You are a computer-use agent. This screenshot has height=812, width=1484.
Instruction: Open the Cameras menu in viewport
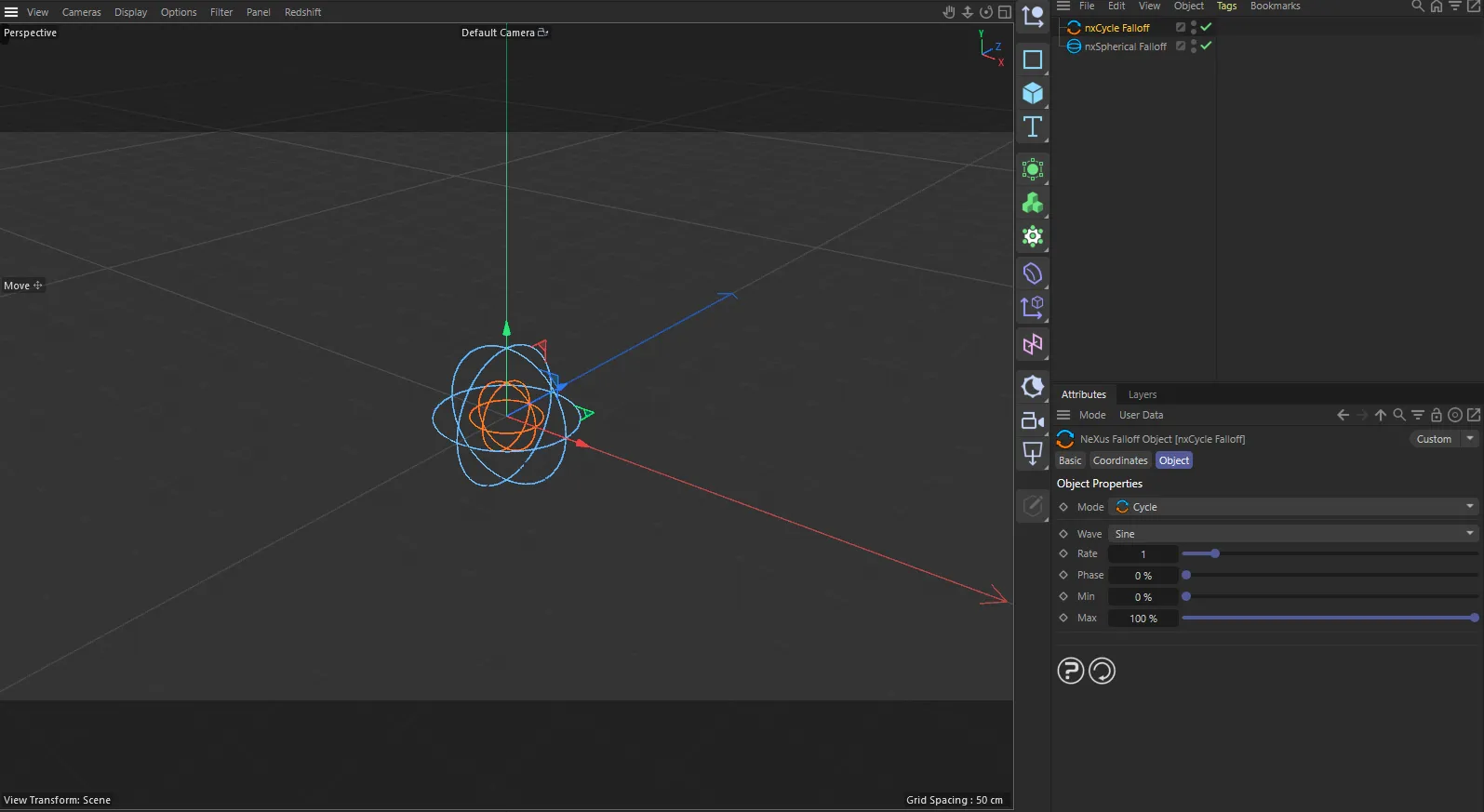pyautogui.click(x=82, y=12)
